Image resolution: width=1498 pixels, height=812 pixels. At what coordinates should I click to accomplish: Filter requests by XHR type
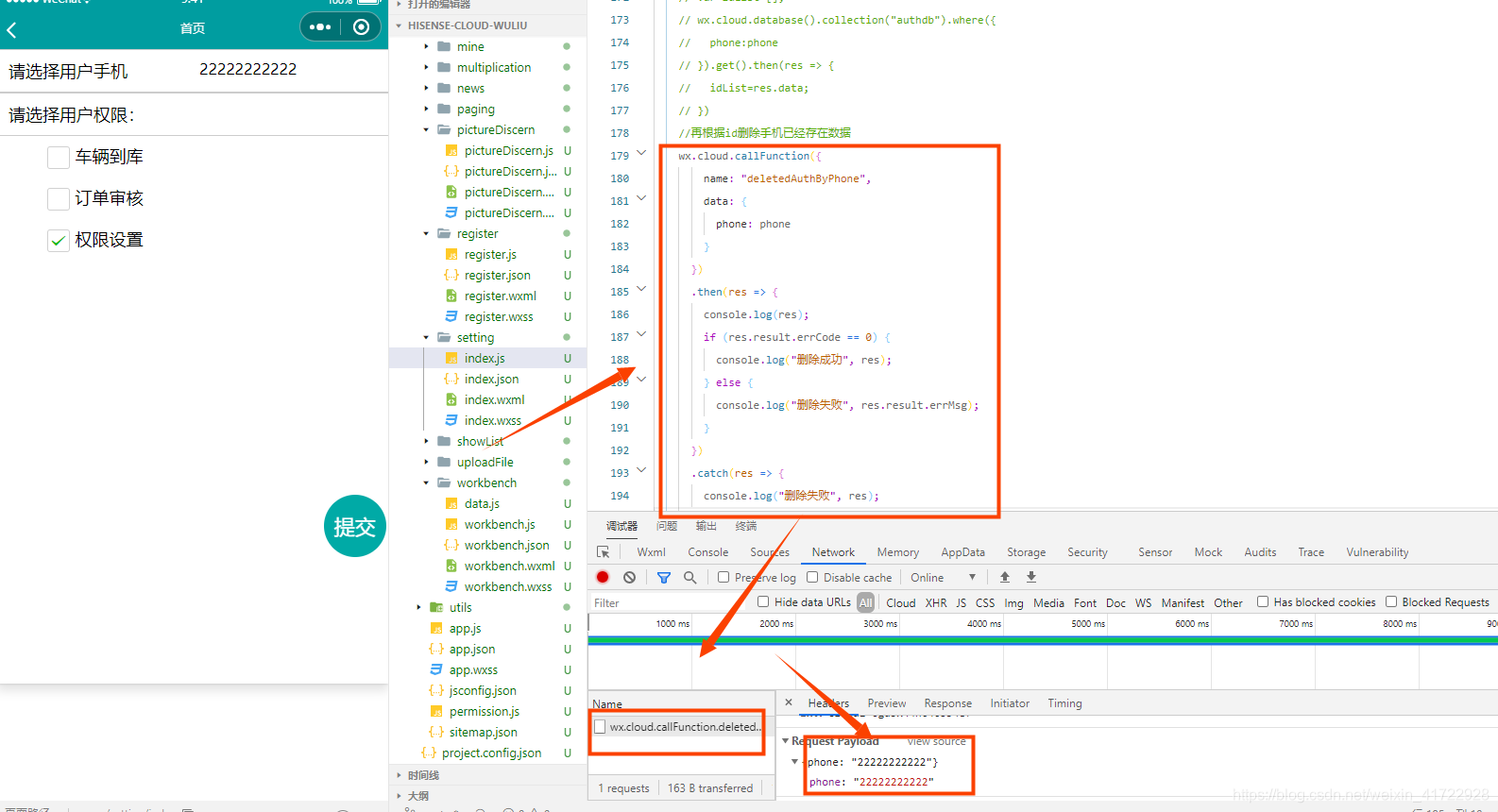point(936,602)
